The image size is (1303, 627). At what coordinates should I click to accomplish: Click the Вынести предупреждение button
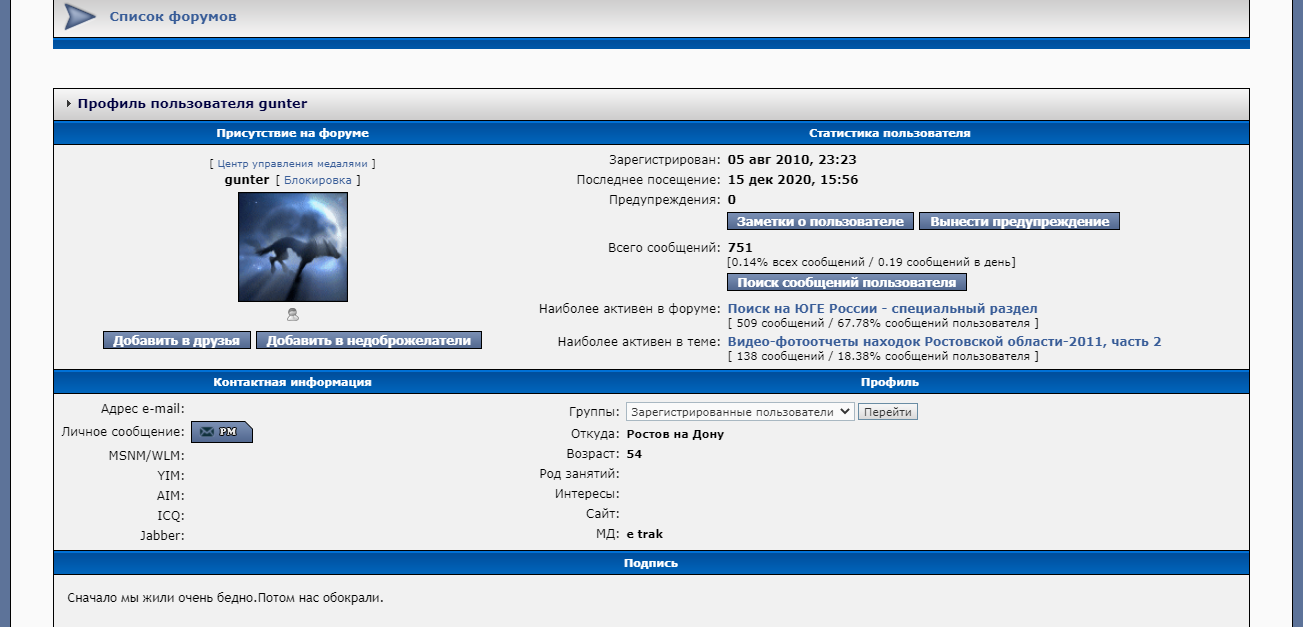tap(1019, 221)
